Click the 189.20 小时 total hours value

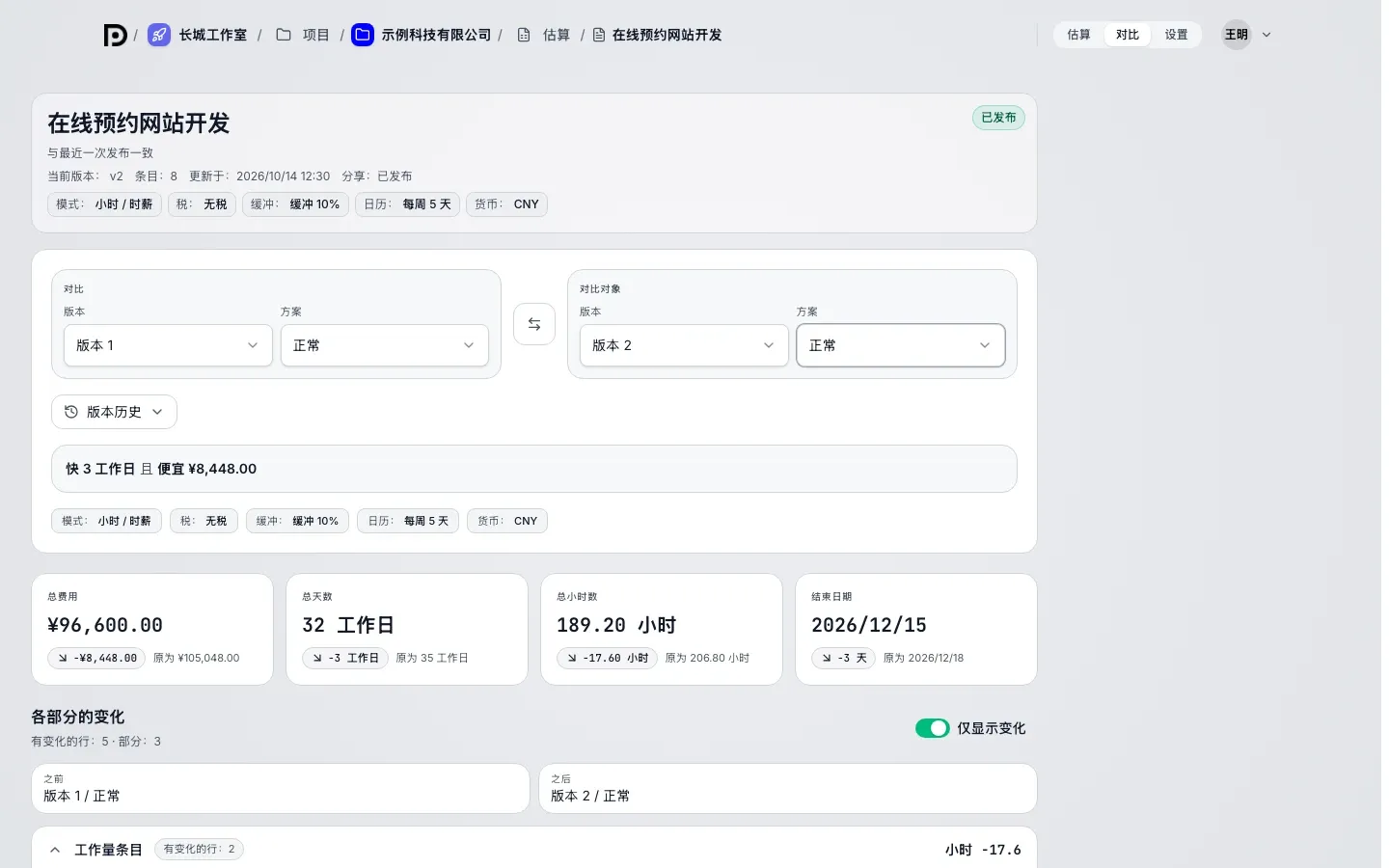coord(616,625)
